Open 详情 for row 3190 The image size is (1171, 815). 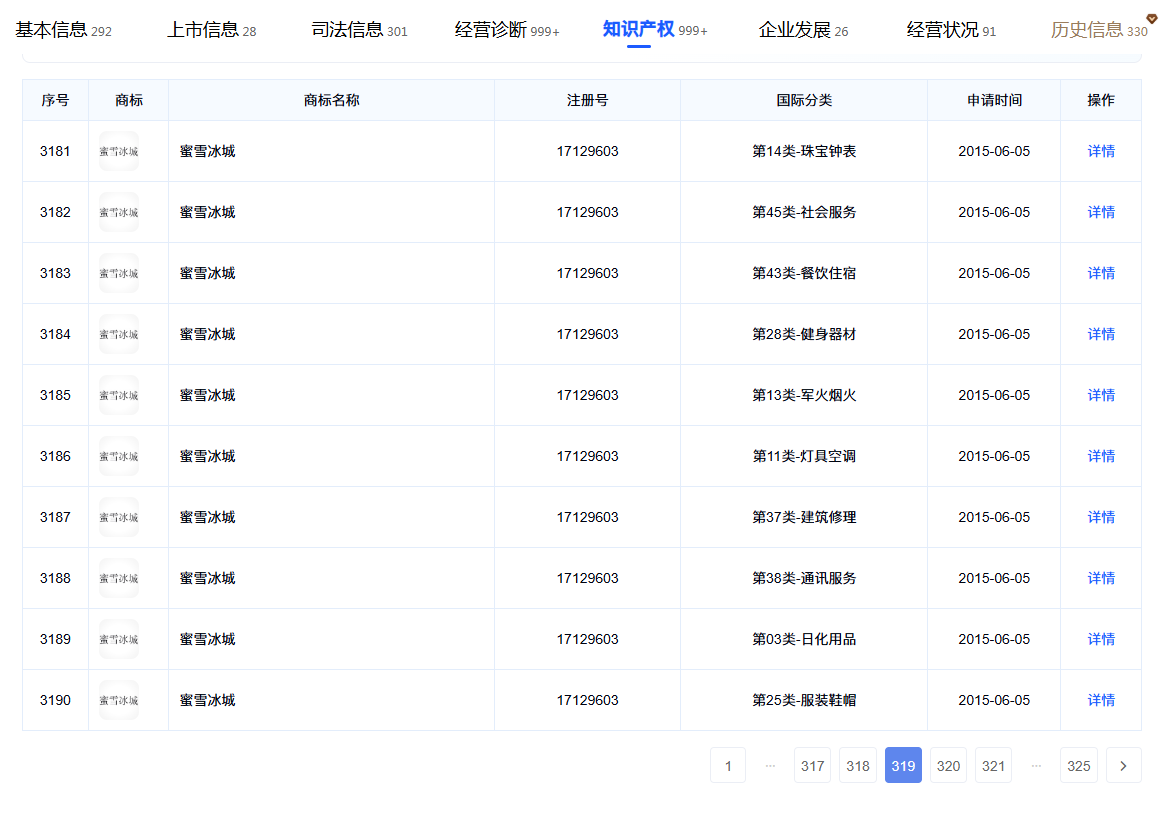pos(1101,700)
